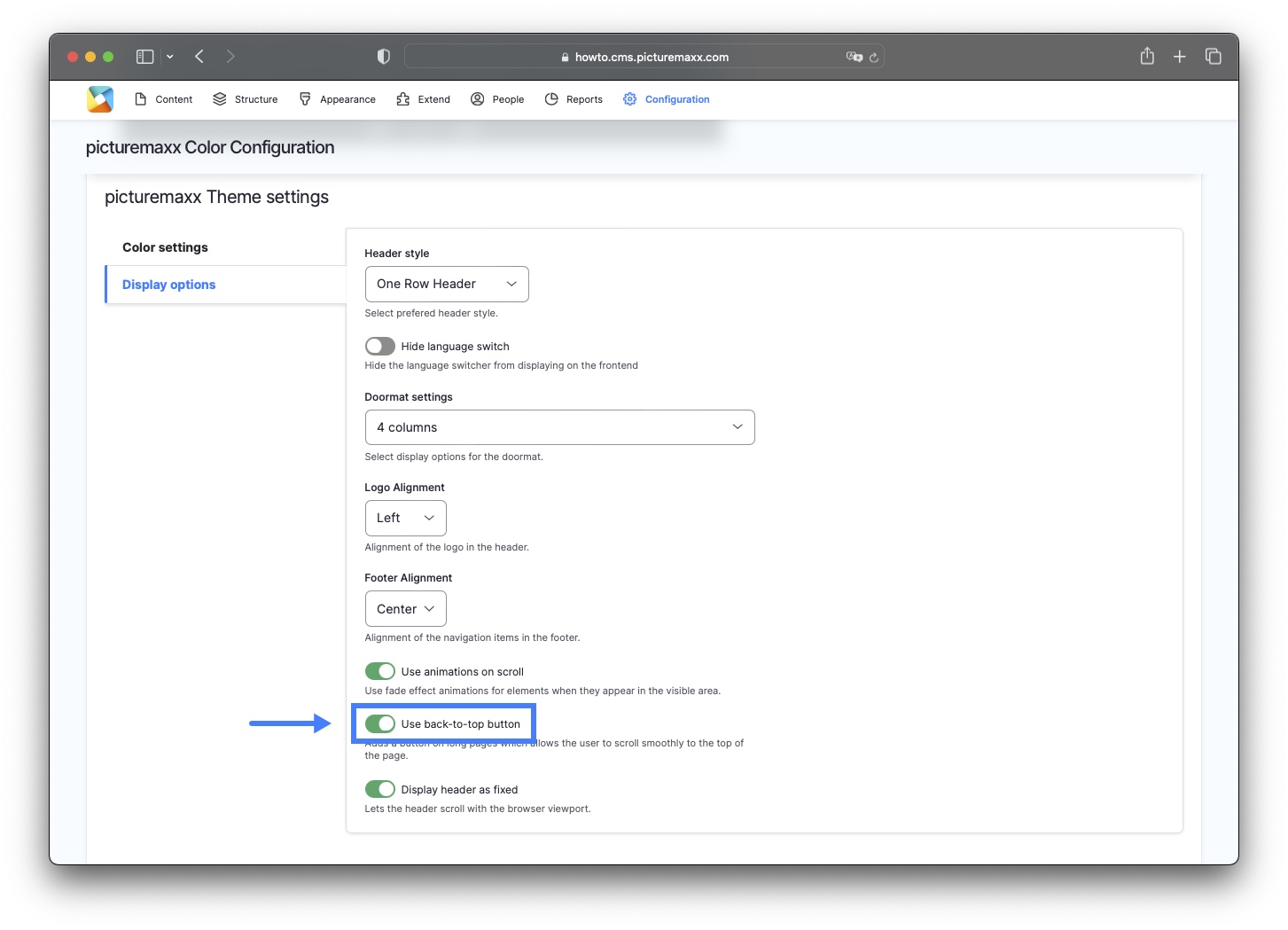This screenshot has width=1288, height=930.
Task: Open the Structure menu
Action: click(246, 99)
